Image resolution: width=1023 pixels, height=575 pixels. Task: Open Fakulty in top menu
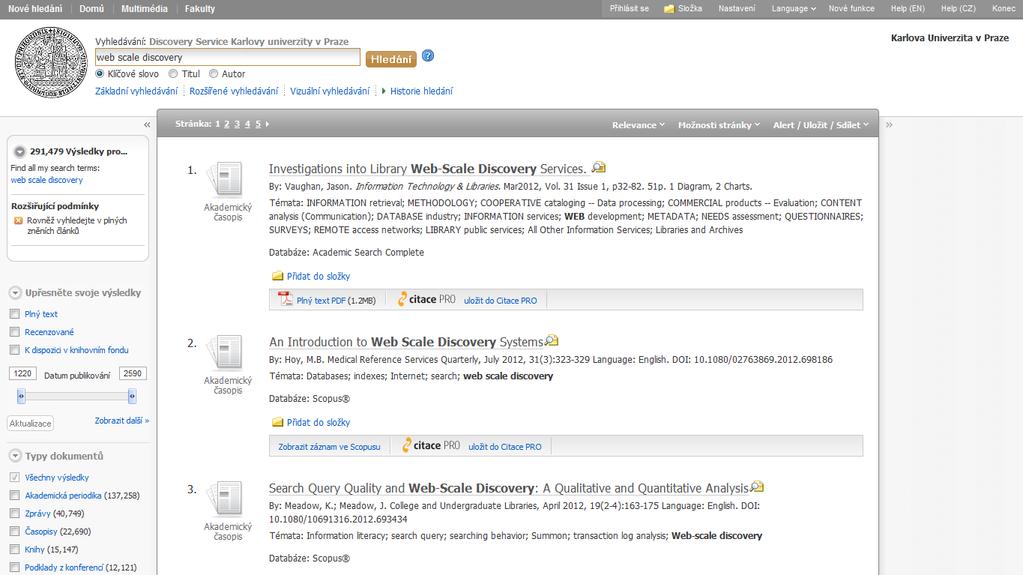(200, 8)
